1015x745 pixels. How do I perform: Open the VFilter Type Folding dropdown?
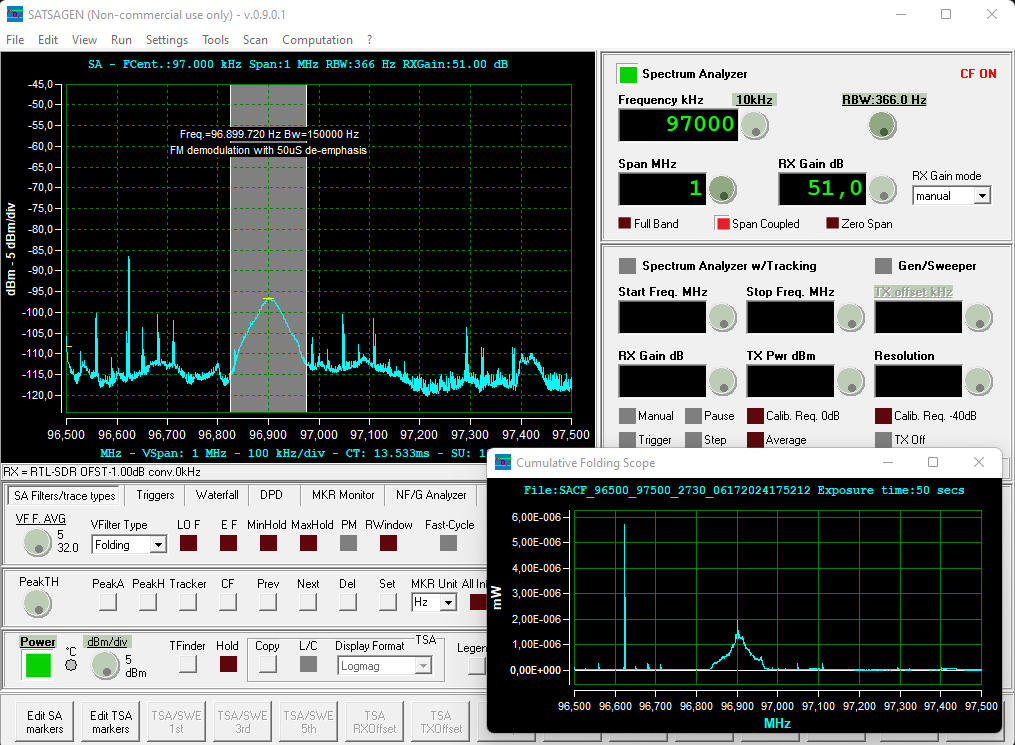point(158,545)
